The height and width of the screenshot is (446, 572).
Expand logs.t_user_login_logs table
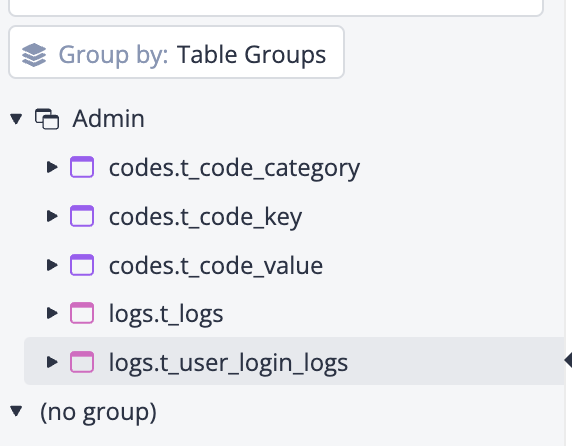[x=53, y=362]
